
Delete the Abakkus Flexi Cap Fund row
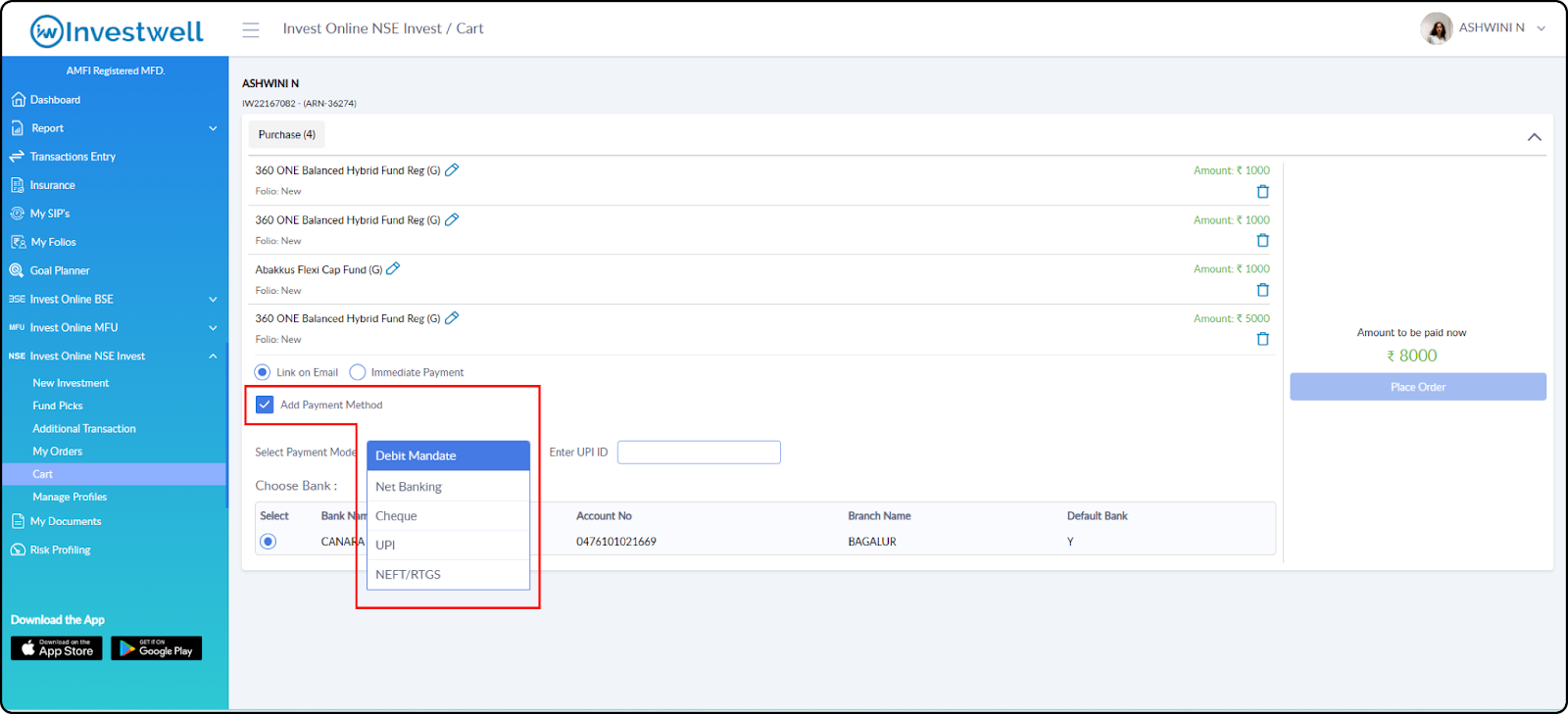point(1262,290)
